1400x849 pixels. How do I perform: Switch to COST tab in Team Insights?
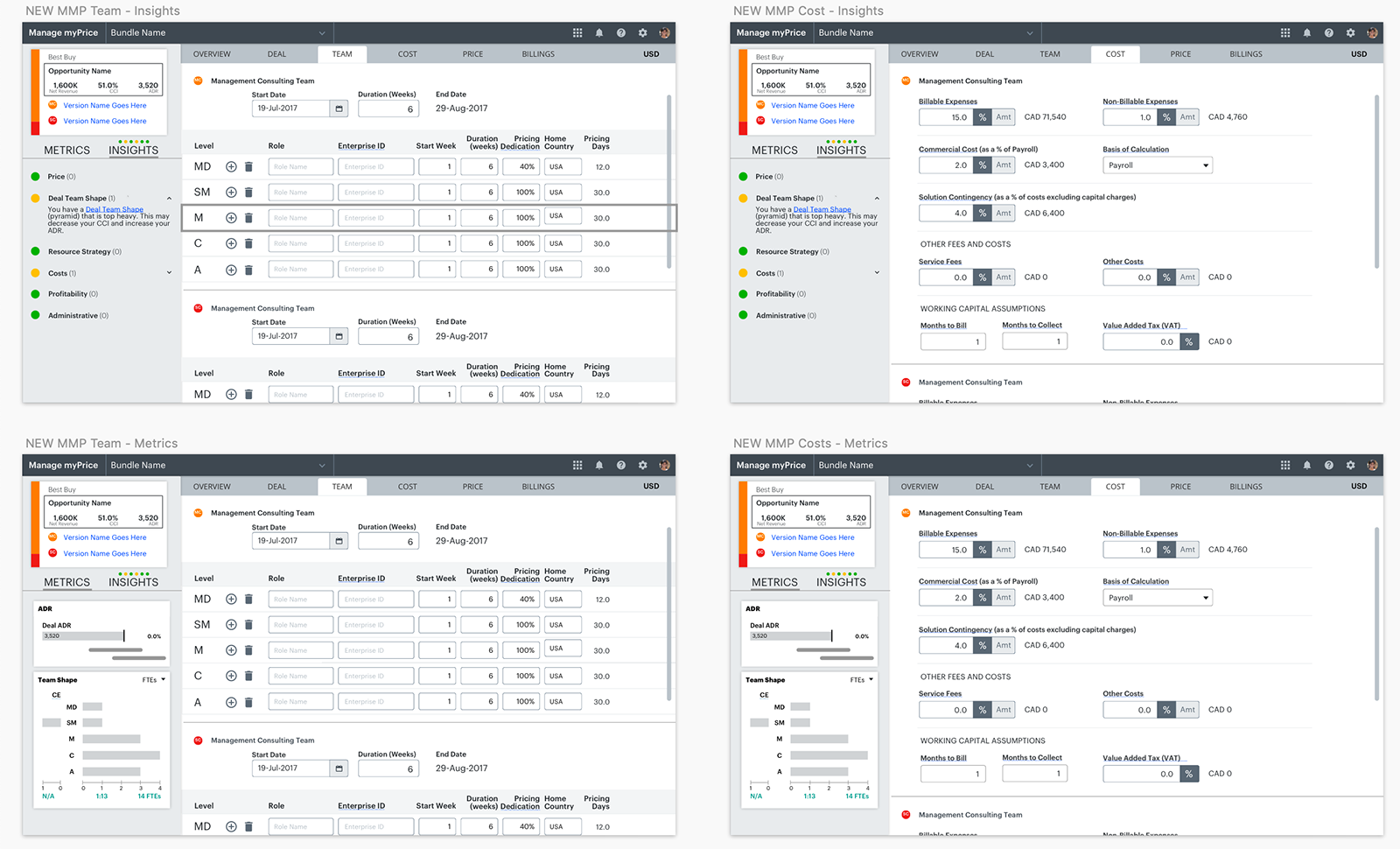click(x=408, y=54)
